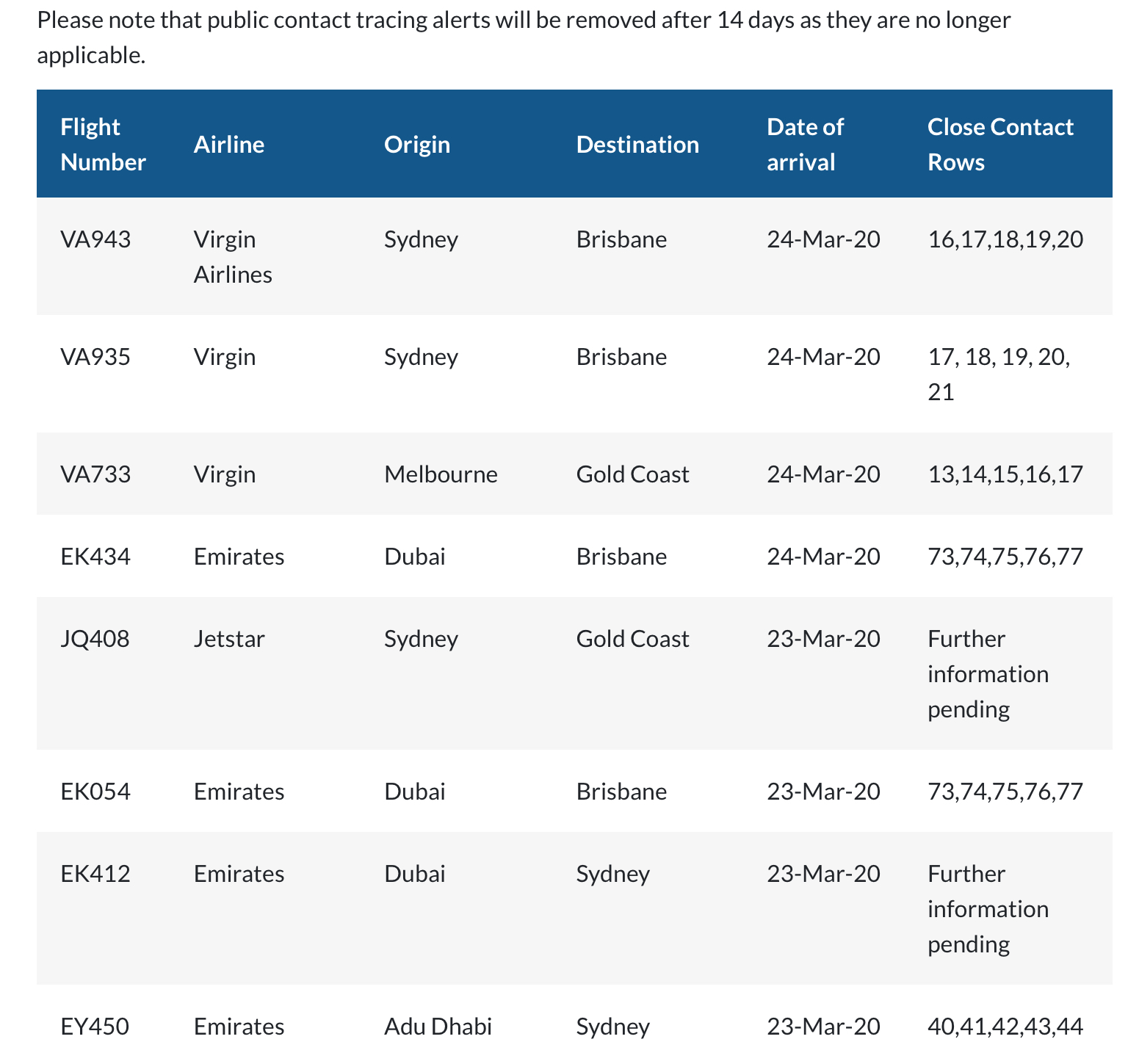Click the Date of arrival header

pos(806,145)
